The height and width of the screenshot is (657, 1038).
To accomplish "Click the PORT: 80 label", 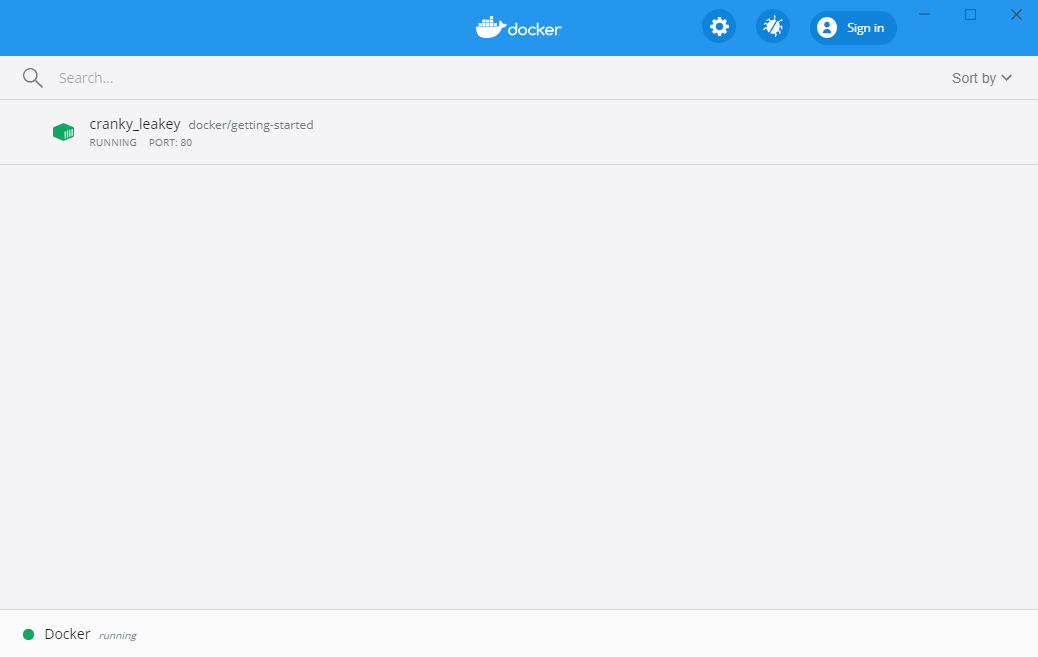I will coord(170,142).
